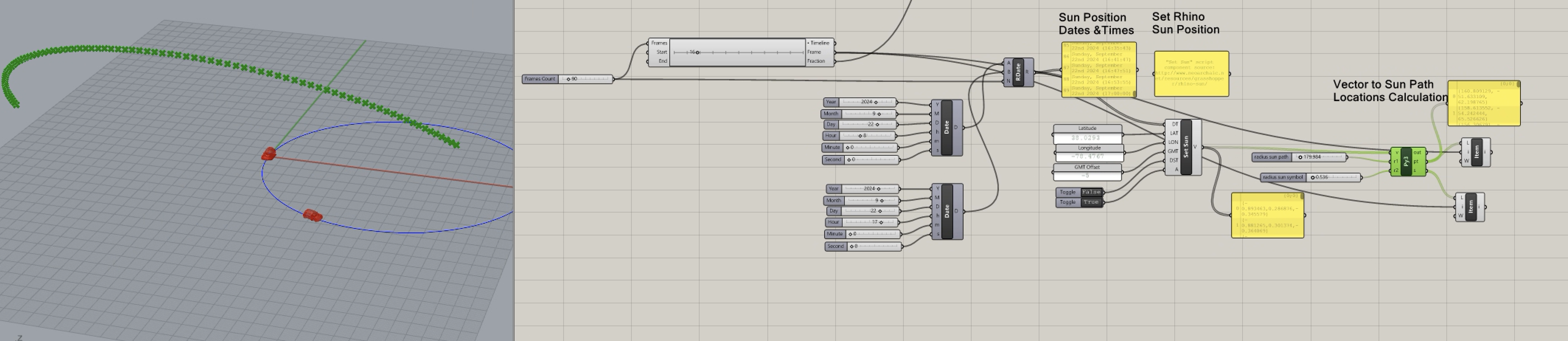Click the timeline Frame slider at 16
1568x341 pixels.
pos(697,52)
